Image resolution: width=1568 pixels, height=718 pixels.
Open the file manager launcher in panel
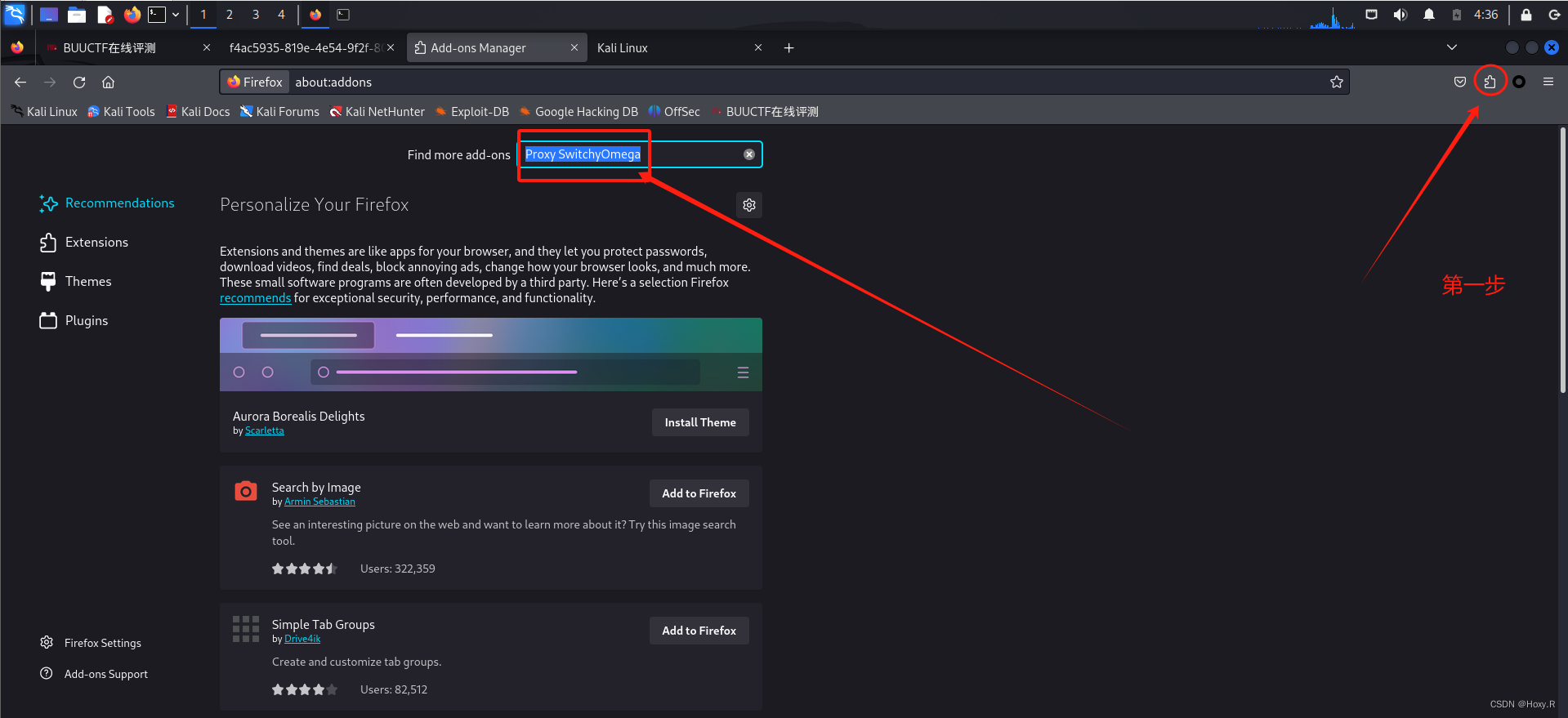77,15
